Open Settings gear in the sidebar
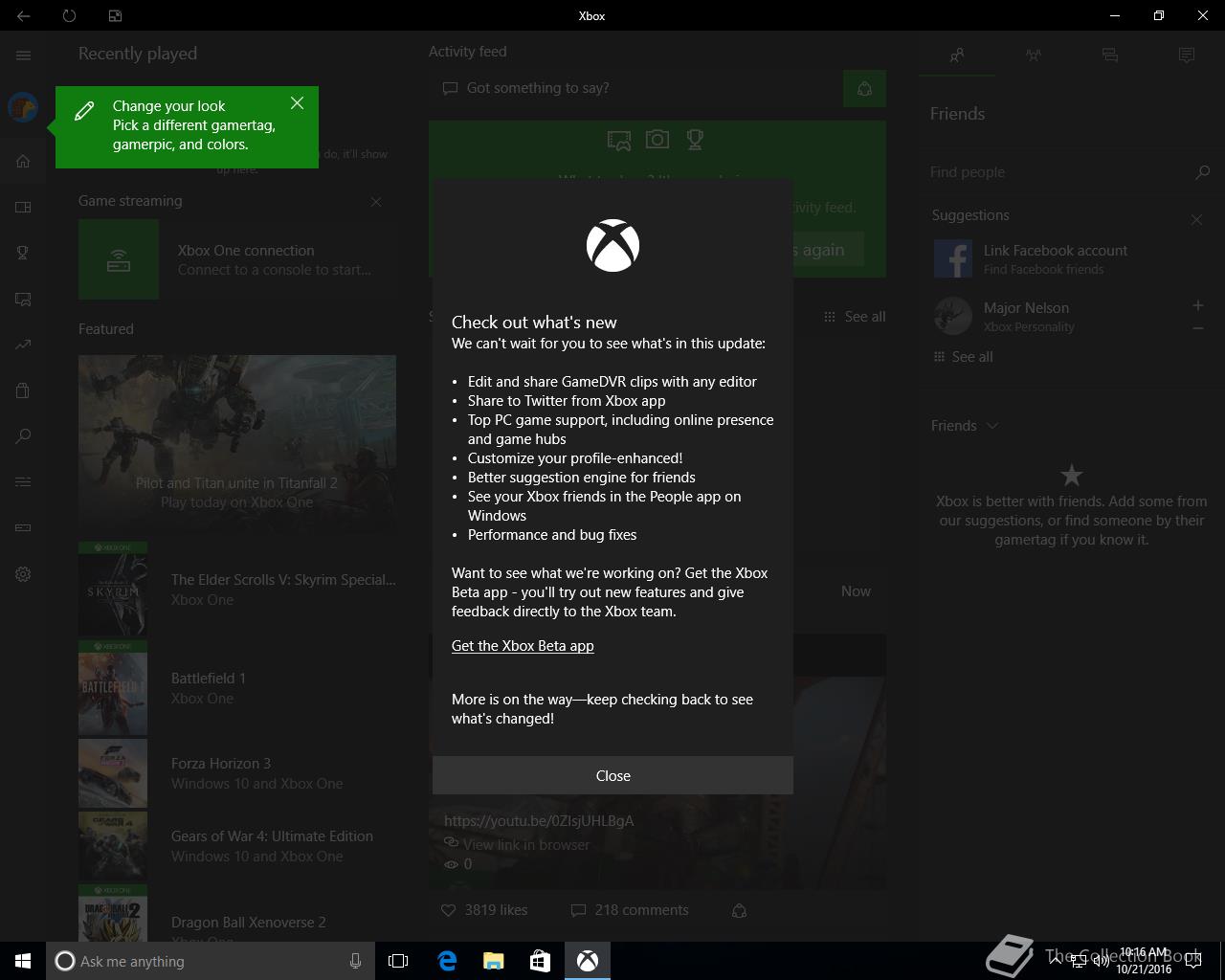This screenshot has height=980, width=1225. 23,574
